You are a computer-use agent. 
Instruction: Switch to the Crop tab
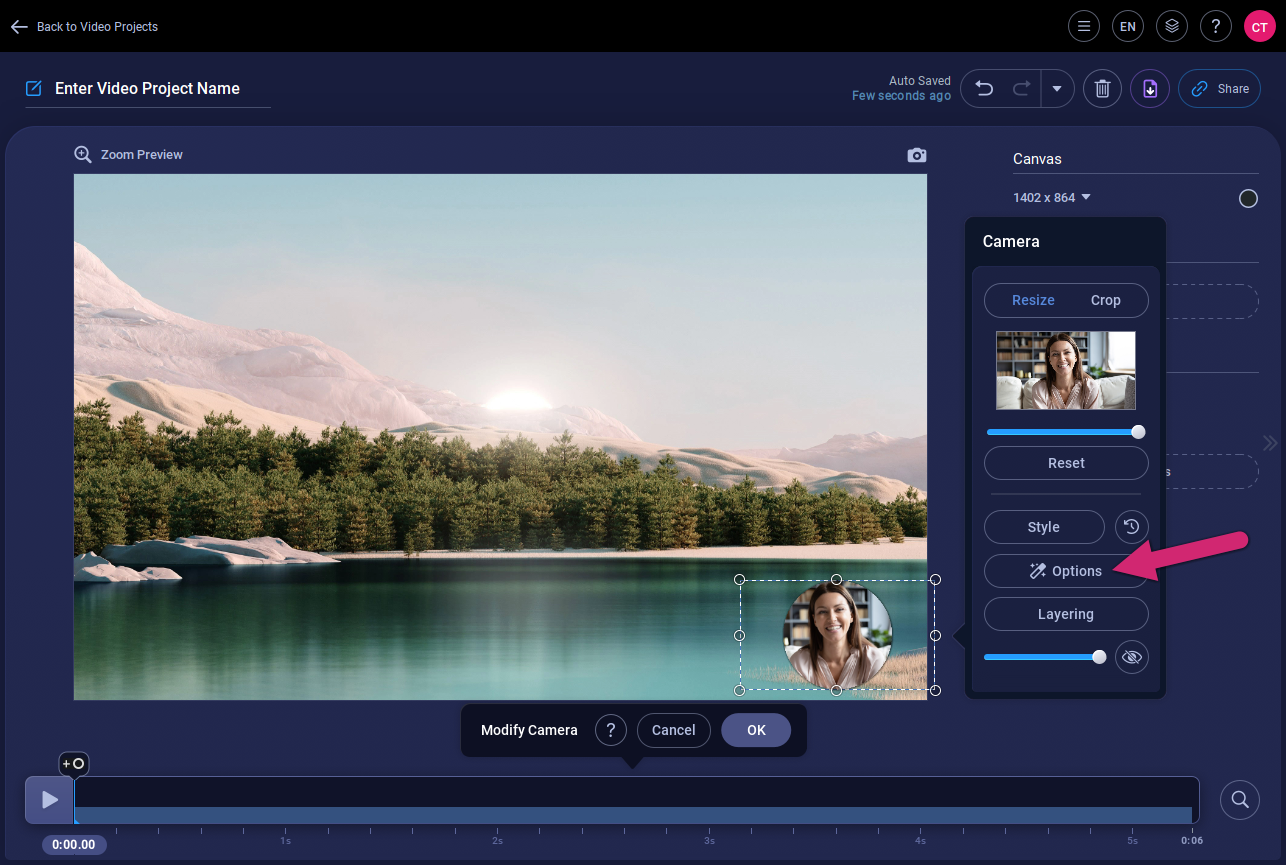1105,300
